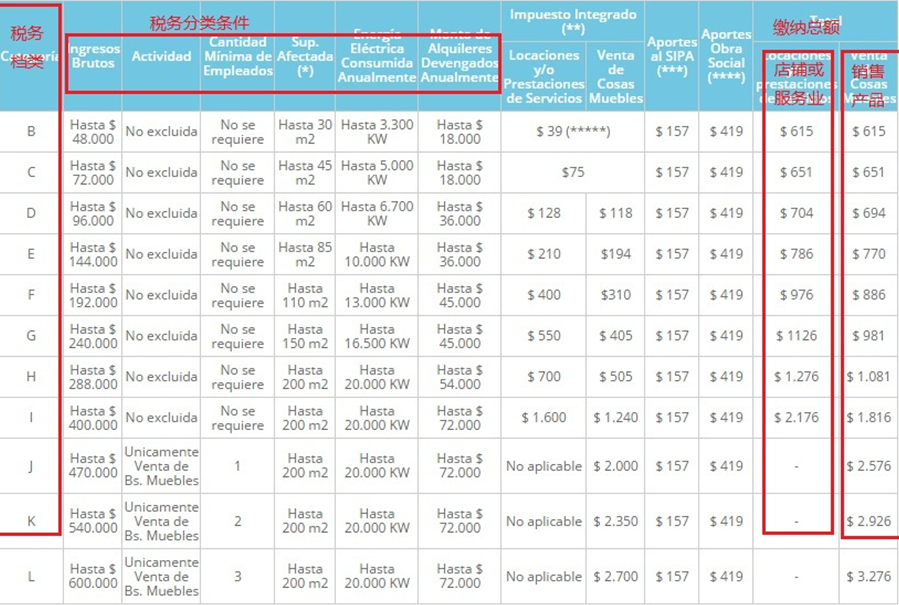Click the red "缴纳总额" annotation text
899x605 pixels.
click(x=806, y=27)
